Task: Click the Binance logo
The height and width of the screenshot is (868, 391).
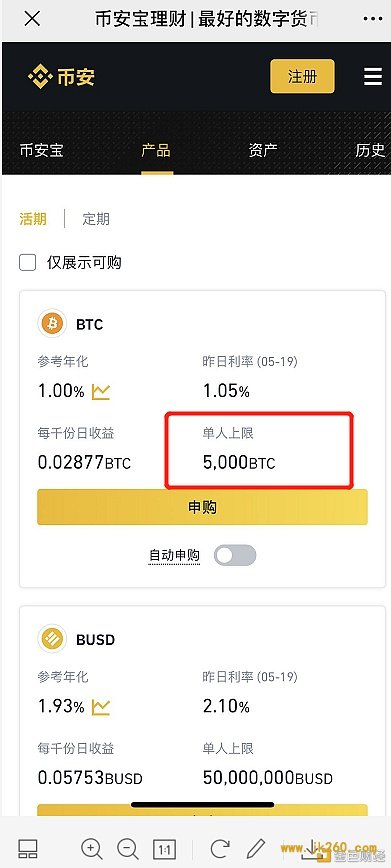Action: [61, 77]
